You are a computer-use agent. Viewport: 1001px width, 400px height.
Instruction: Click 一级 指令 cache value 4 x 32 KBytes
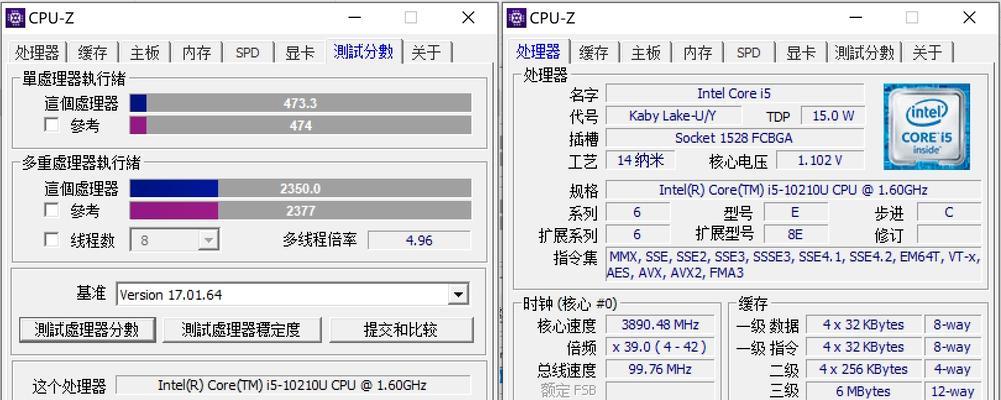[x=863, y=346]
